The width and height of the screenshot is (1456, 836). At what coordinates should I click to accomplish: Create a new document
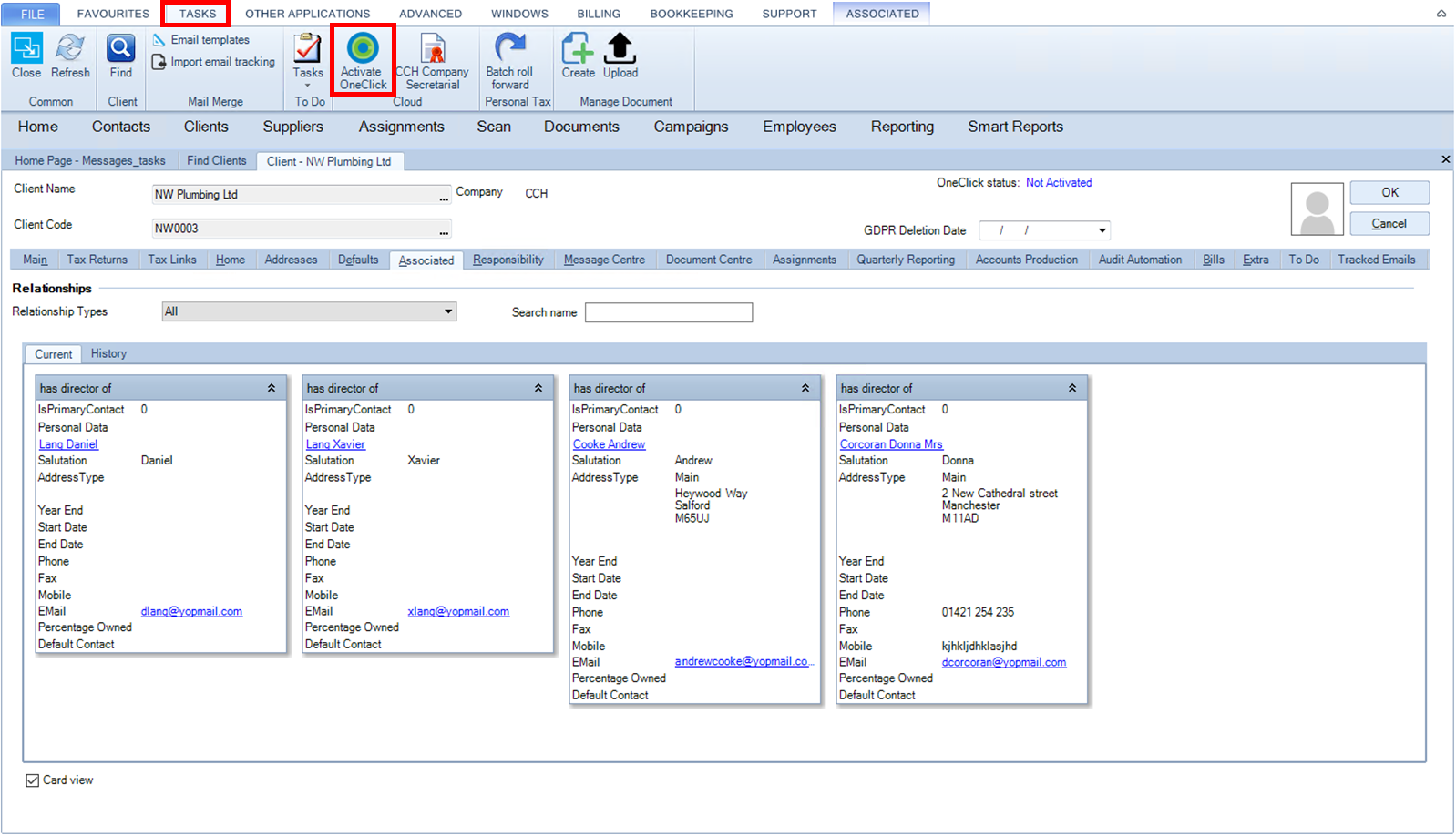pyautogui.click(x=578, y=56)
